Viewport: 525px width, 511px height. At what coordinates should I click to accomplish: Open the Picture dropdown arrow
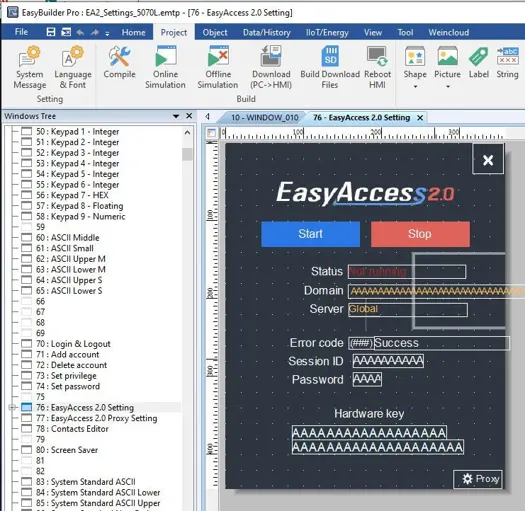[448, 86]
